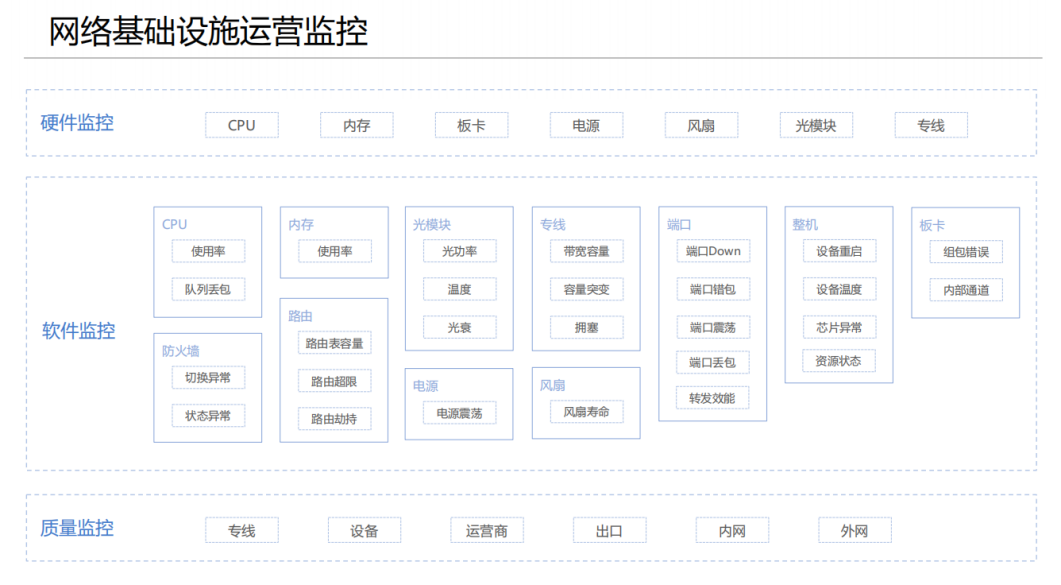This screenshot has width=1061, height=585.
Task: Click the 风扇寿命 box
Action: pos(587,411)
